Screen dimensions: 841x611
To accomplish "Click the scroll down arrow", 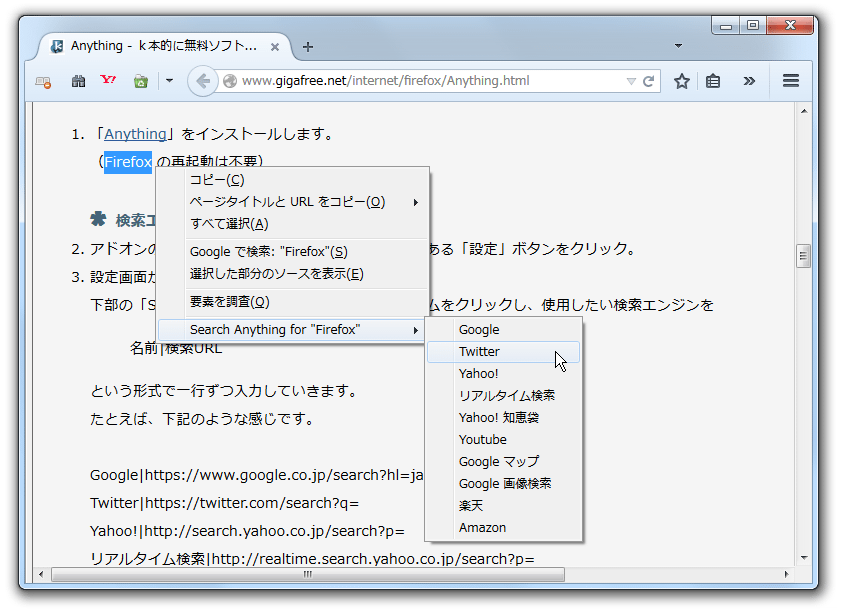I will (x=803, y=558).
